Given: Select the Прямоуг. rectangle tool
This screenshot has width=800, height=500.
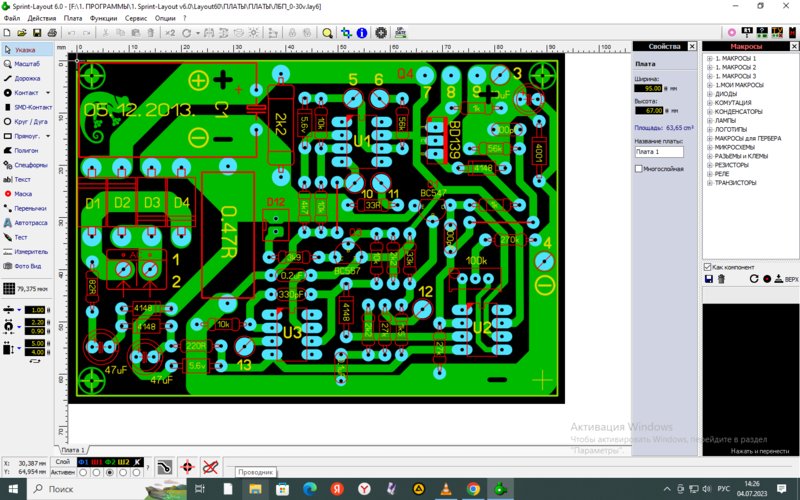Looking at the screenshot, I should pyautogui.click(x=22, y=136).
